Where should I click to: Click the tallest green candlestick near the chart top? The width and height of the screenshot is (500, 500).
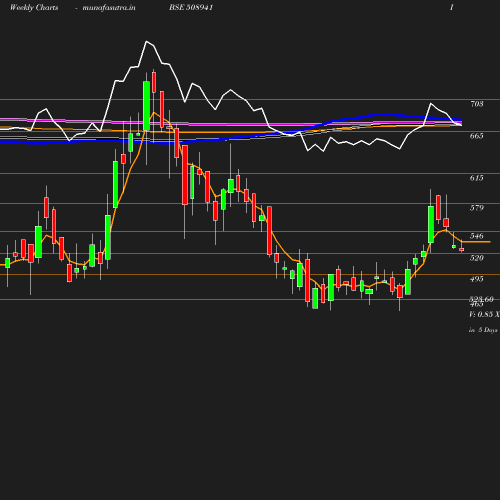pyautogui.click(x=146, y=106)
